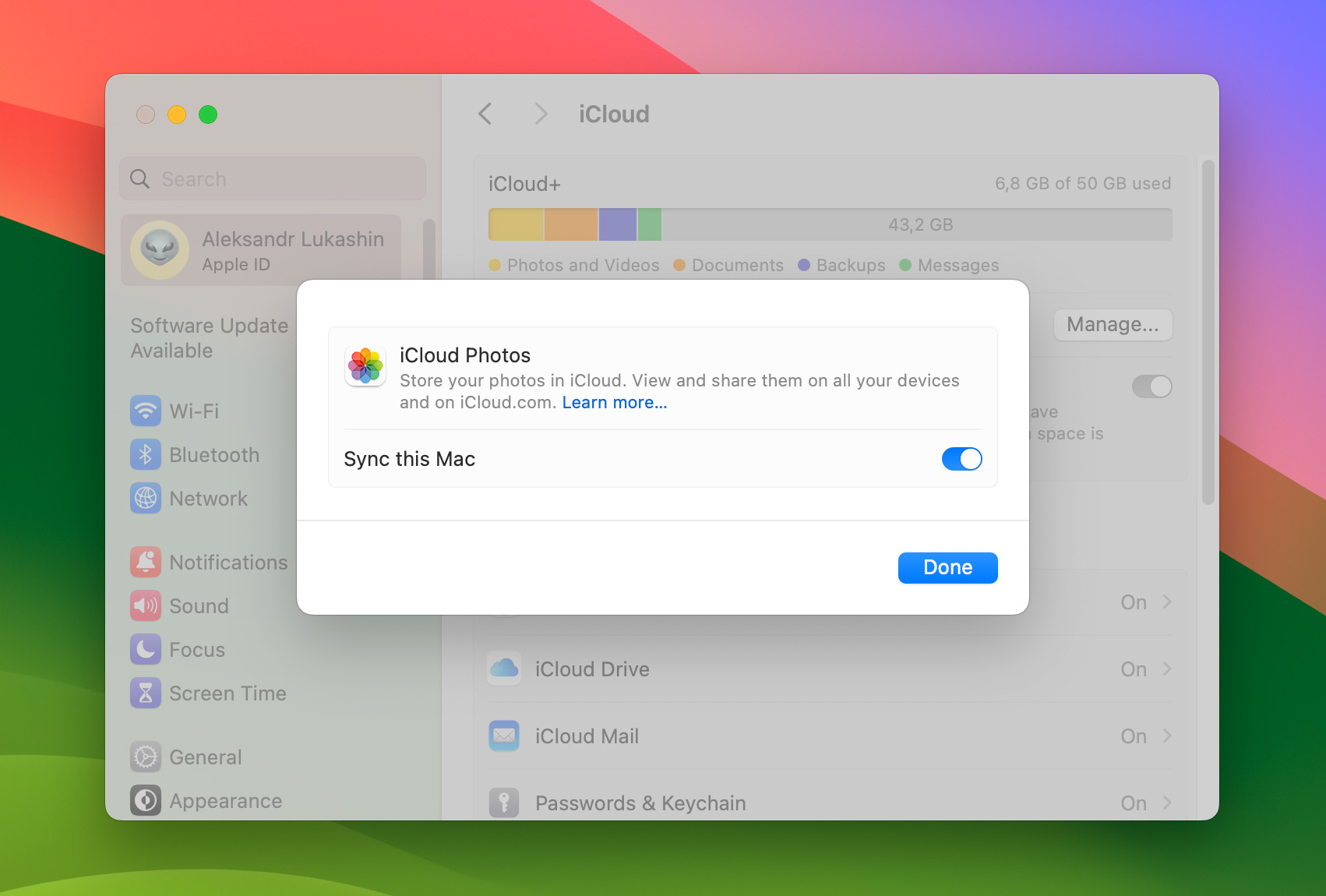
Task: Click the iCloud Drive cloud icon
Action: coord(504,668)
